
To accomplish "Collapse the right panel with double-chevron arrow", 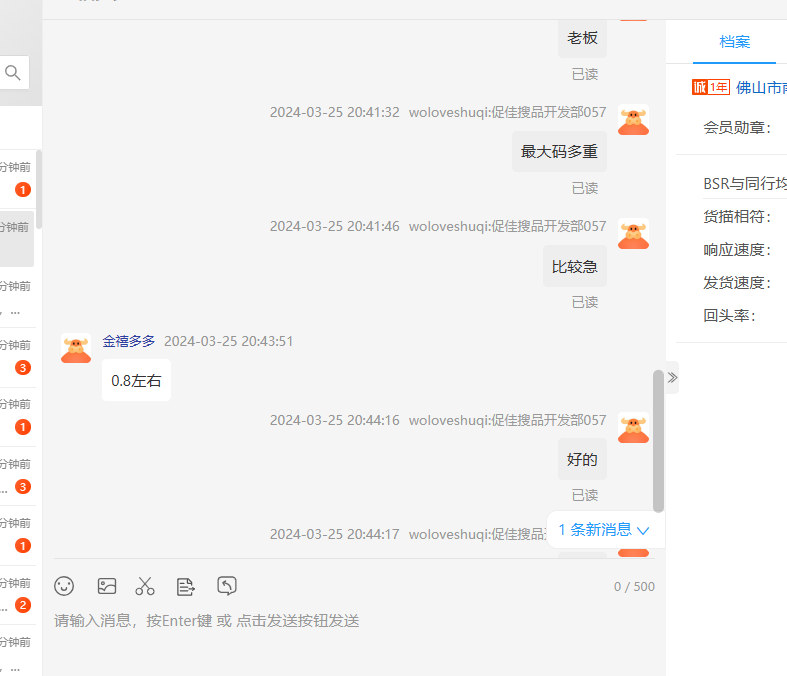I will [x=672, y=377].
